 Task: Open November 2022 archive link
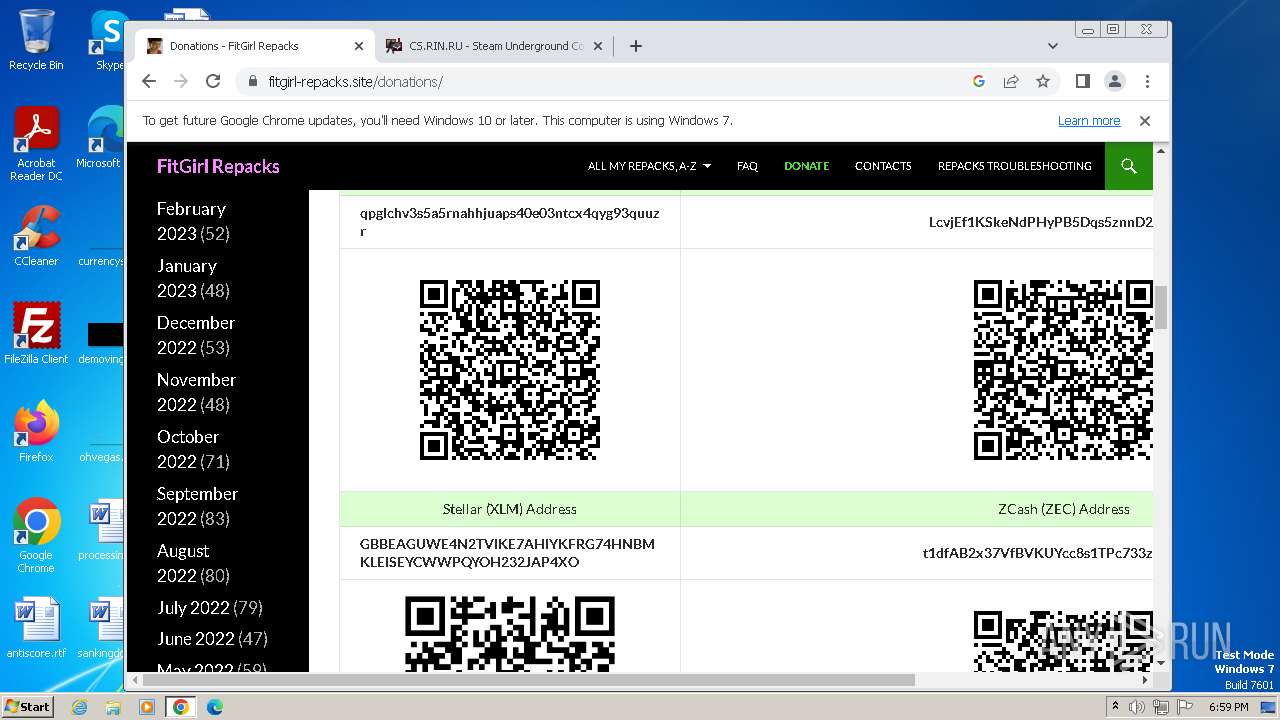pos(196,392)
